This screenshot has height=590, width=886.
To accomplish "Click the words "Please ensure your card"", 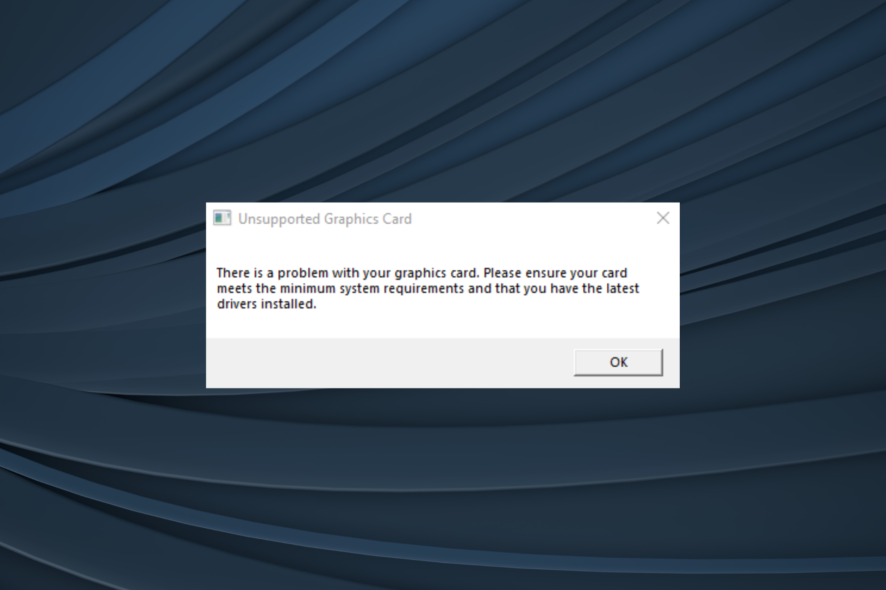I will click(555, 273).
